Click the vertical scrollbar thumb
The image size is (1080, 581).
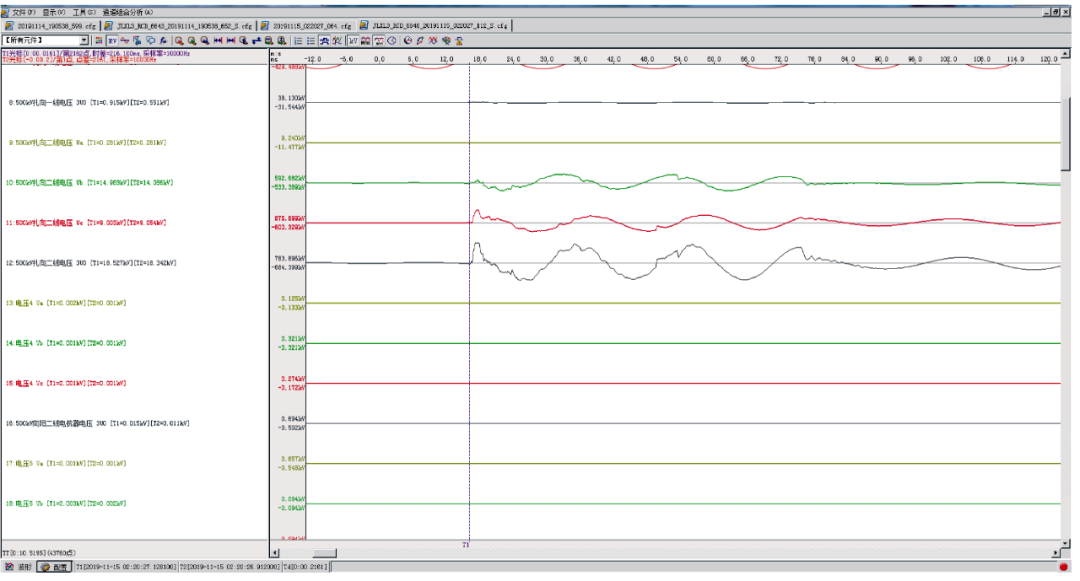tap(1066, 134)
